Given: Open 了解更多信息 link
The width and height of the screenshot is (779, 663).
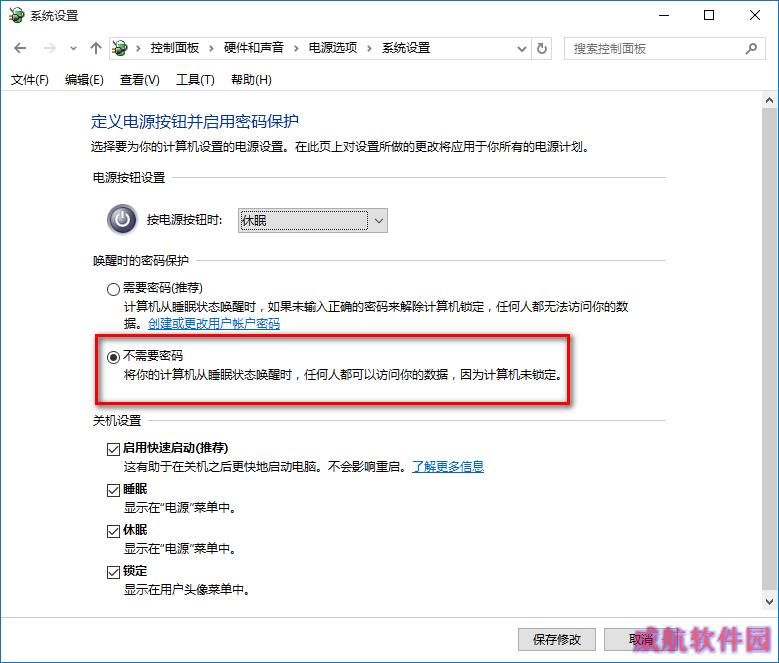Looking at the screenshot, I should point(448,466).
